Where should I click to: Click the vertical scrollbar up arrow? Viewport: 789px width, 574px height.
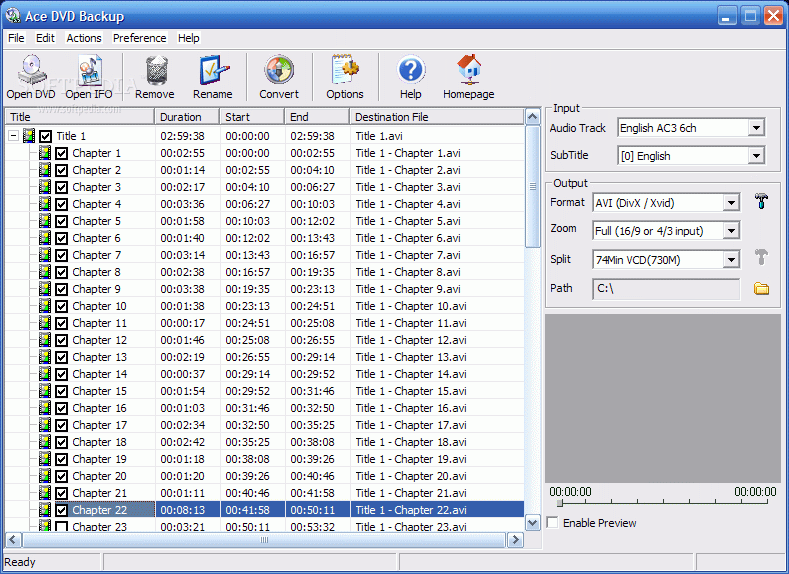pyautogui.click(x=532, y=117)
